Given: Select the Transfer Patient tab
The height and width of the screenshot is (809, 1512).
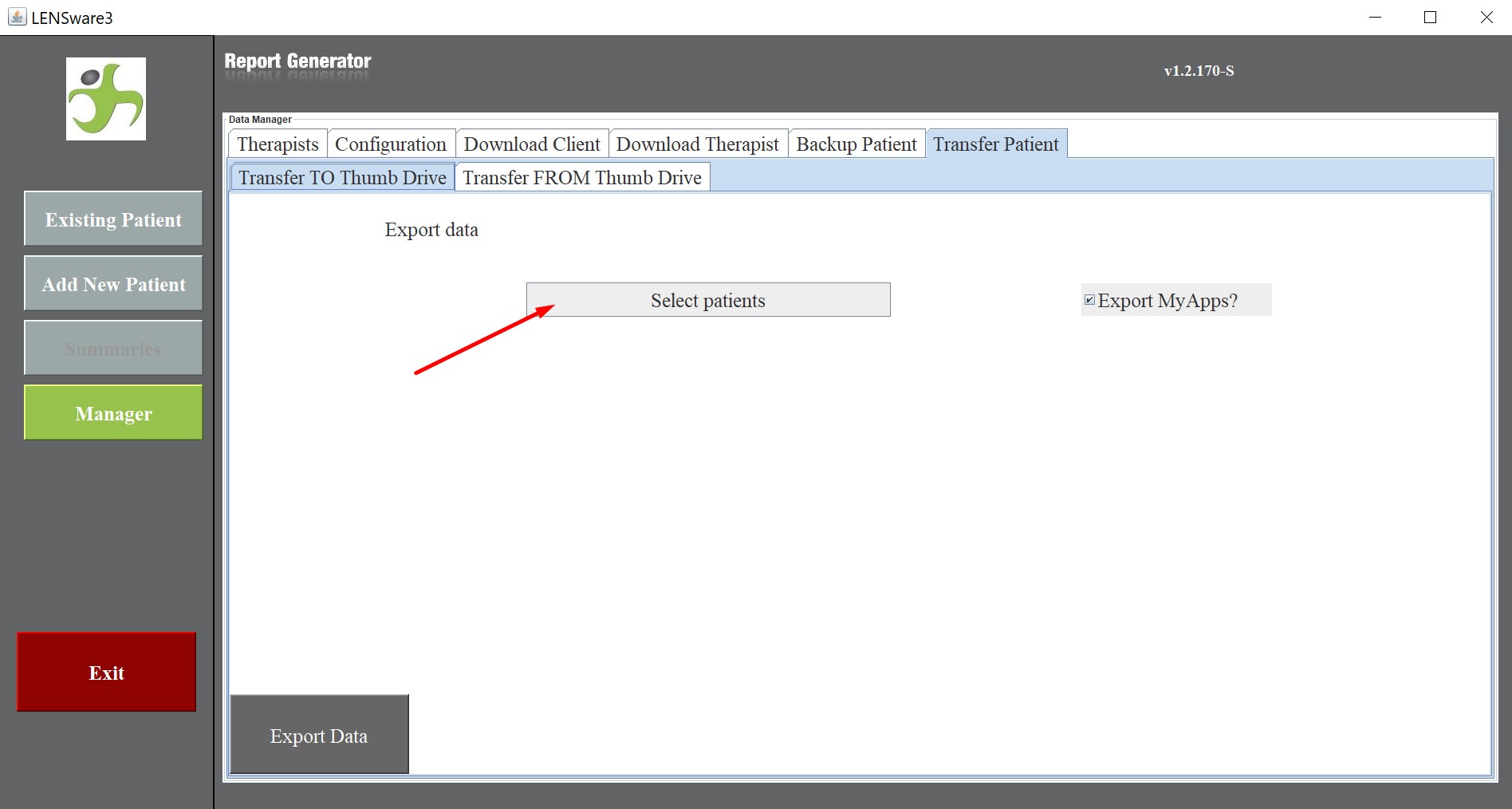Looking at the screenshot, I should 996,144.
